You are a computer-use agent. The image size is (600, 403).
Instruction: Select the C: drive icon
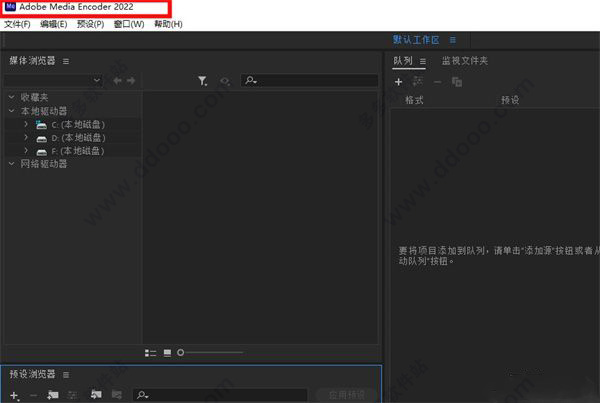pyautogui.click(x=41, y=125)
